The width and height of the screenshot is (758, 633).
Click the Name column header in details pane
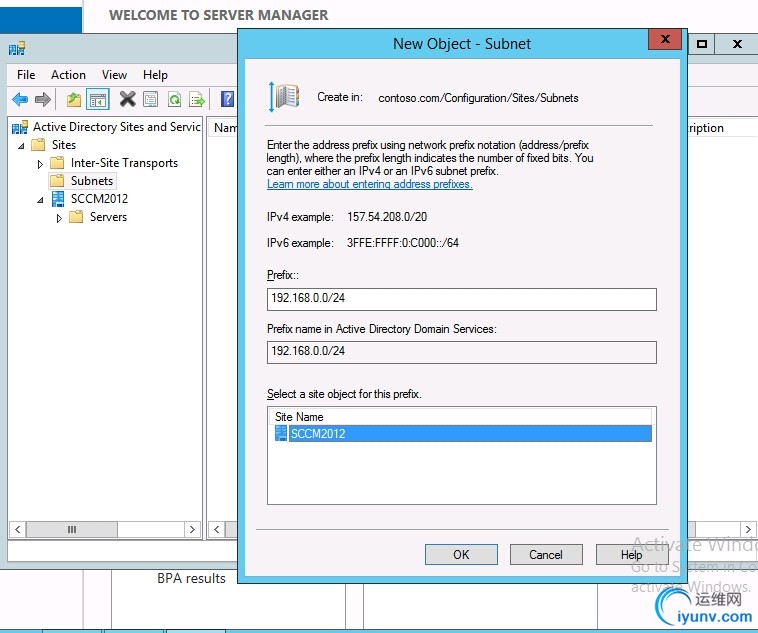coord(225,128)
